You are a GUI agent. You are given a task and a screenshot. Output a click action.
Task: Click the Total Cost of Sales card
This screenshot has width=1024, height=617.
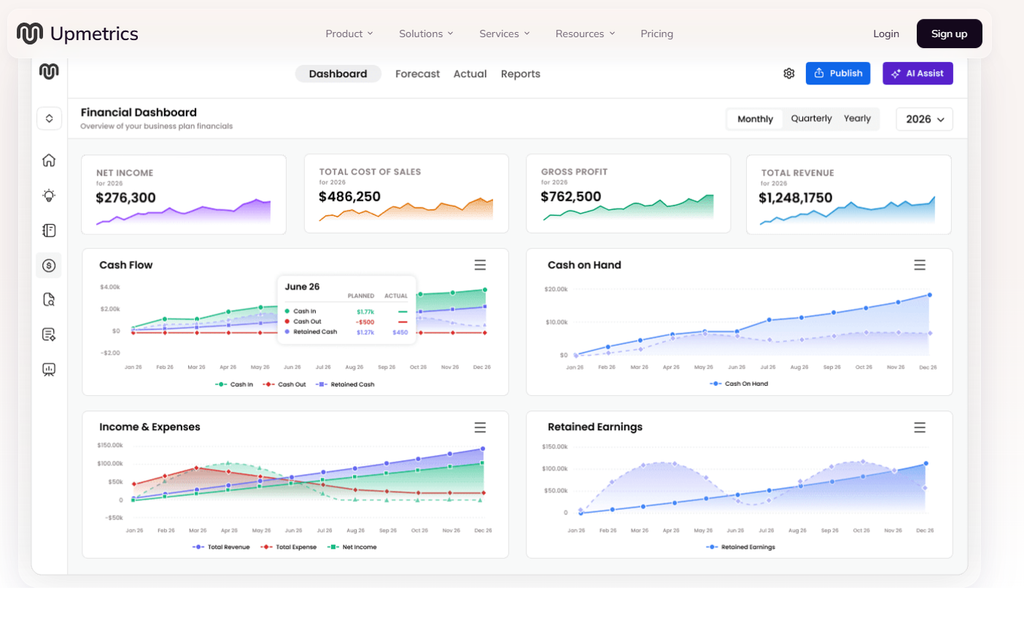406,193
